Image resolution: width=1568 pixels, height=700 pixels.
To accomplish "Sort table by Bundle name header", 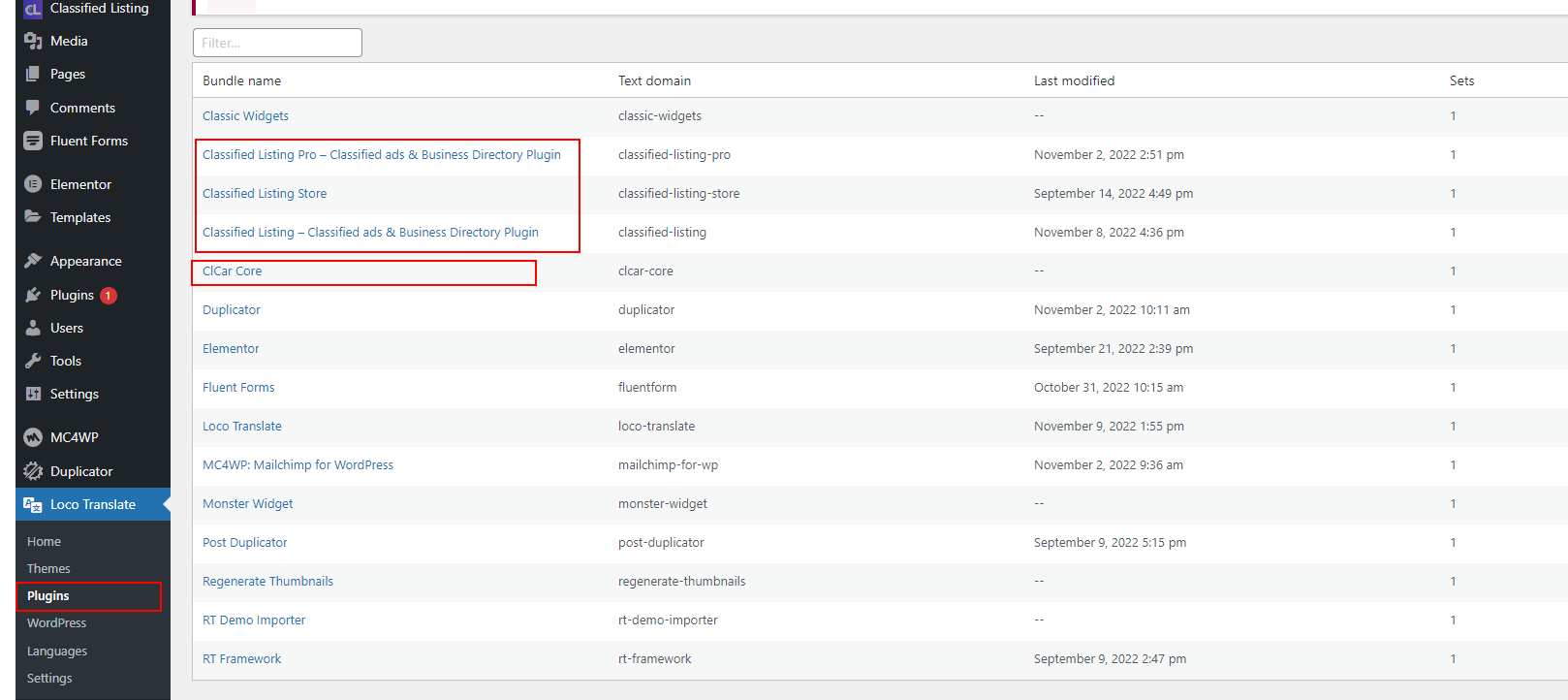I will click(x=242, y=81).
